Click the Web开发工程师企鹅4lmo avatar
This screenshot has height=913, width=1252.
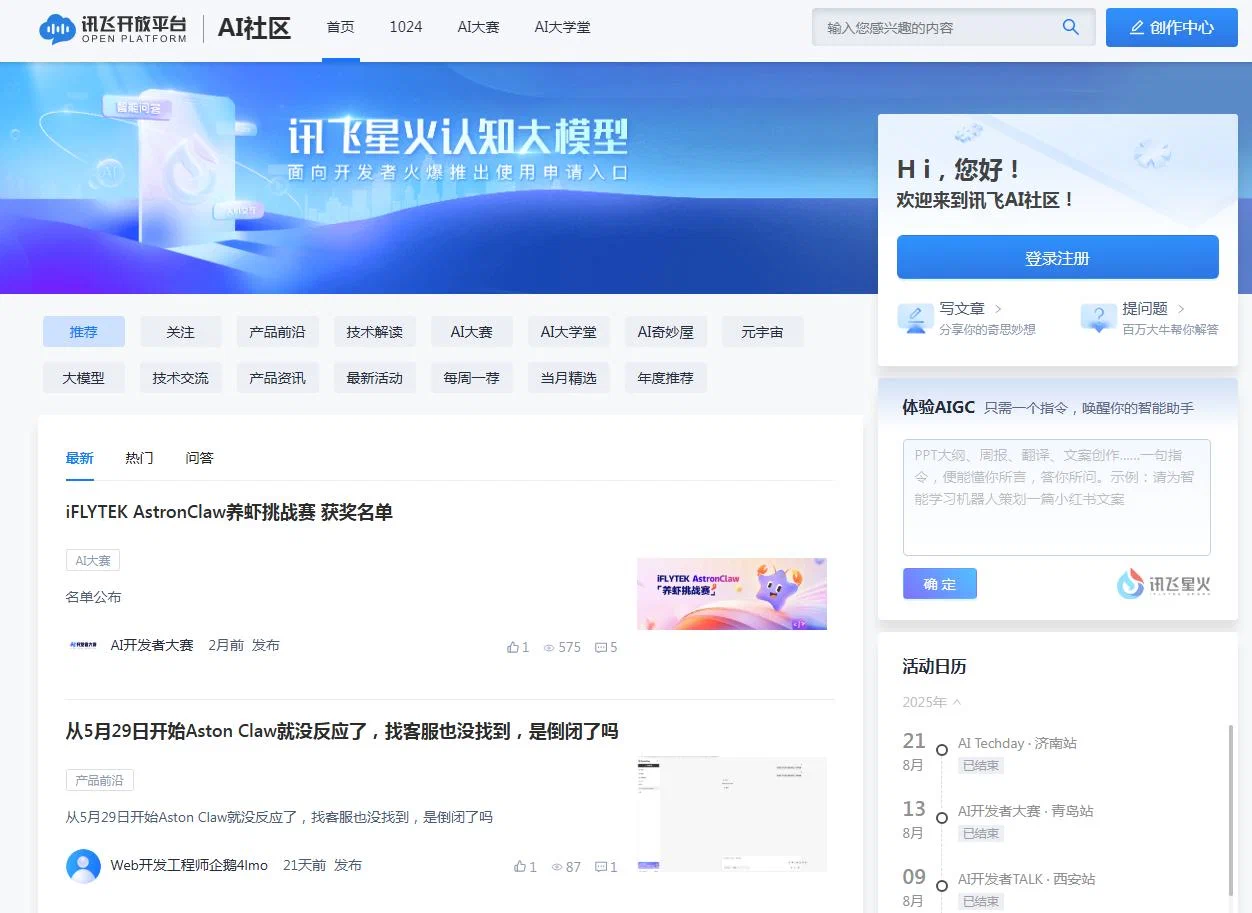point(83,866)
